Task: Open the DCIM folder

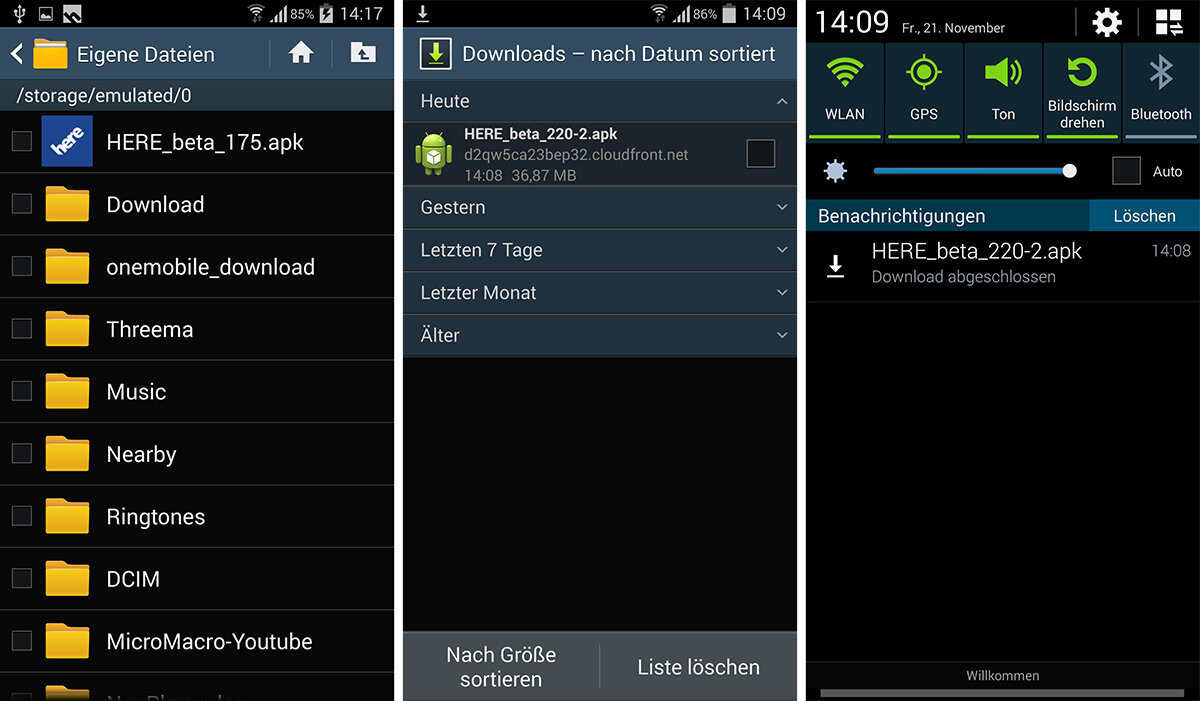Action: coord(133,579)
